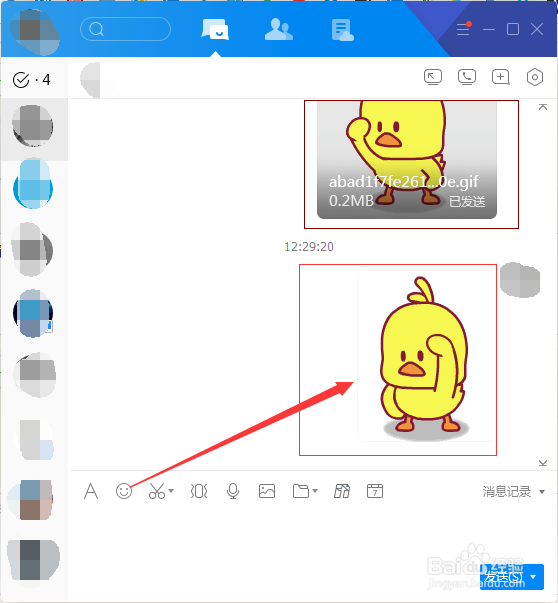558x603 pixels.
Task: Send a window shake nudge
Action: 199,491
